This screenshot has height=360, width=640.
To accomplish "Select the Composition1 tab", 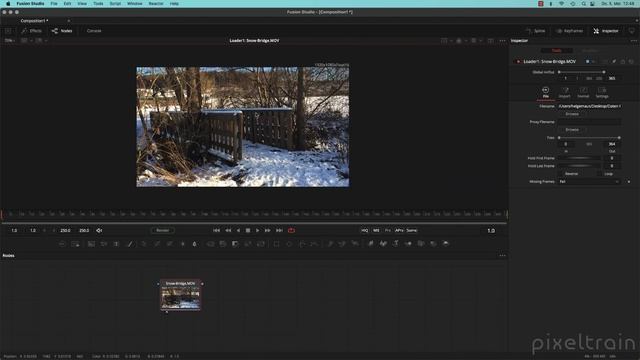I will tap(34, 21).
